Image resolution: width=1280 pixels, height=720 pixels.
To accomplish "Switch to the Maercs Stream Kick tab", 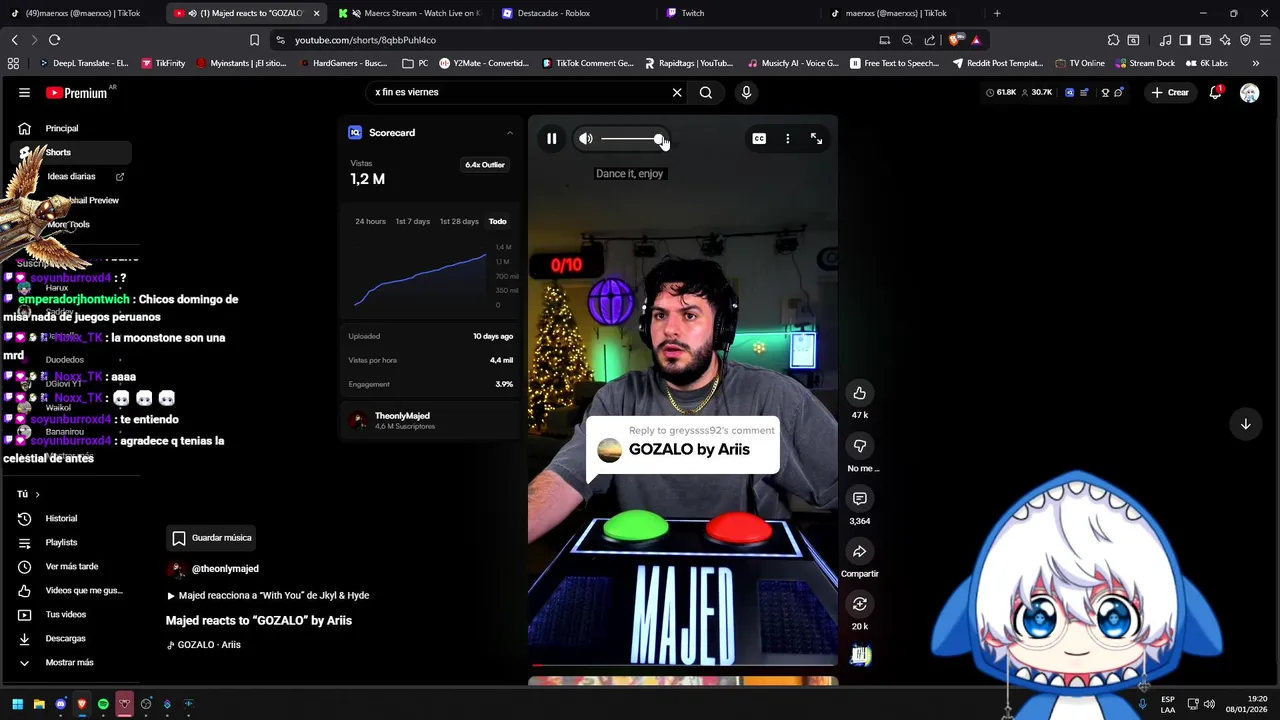I will (x=410, y=13).
